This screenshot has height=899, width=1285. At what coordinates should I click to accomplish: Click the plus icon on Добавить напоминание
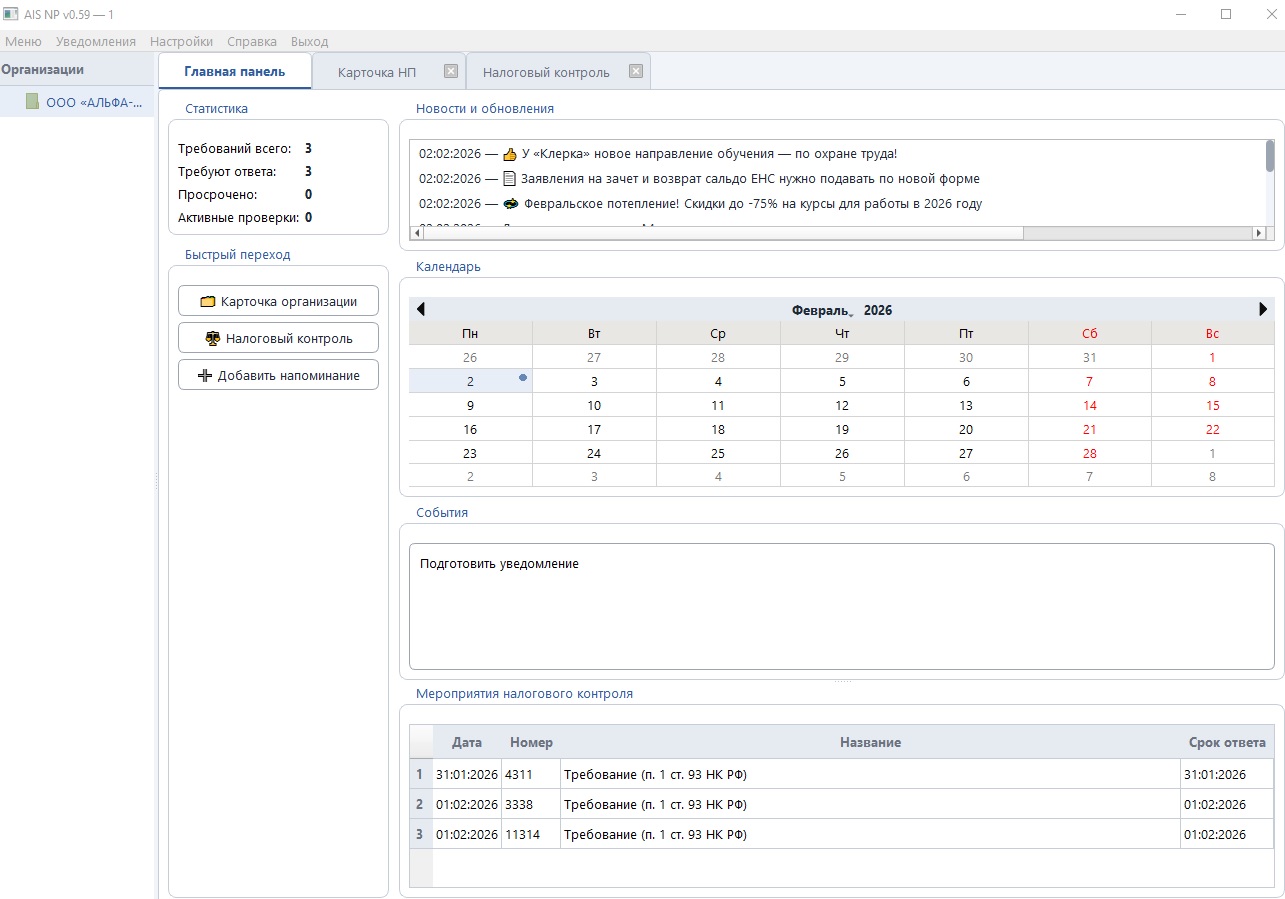[x=205, y=375]
